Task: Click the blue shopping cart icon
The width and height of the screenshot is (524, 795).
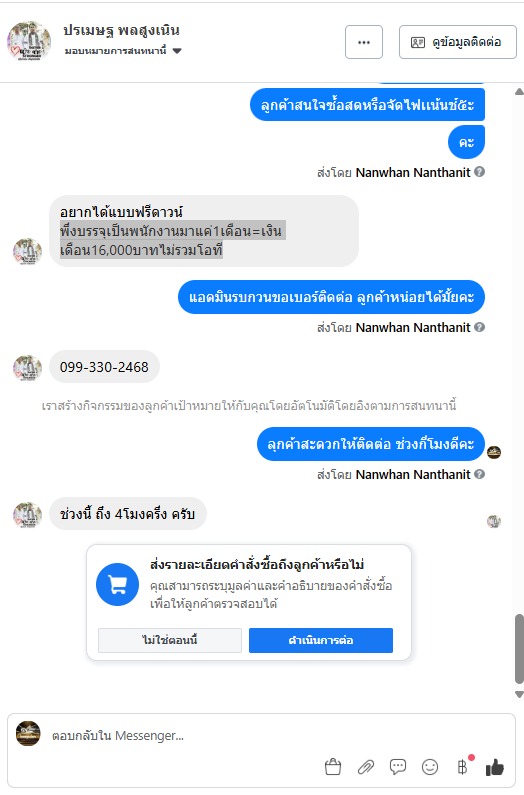Action: pyautogui.click(x=118, y=585)
